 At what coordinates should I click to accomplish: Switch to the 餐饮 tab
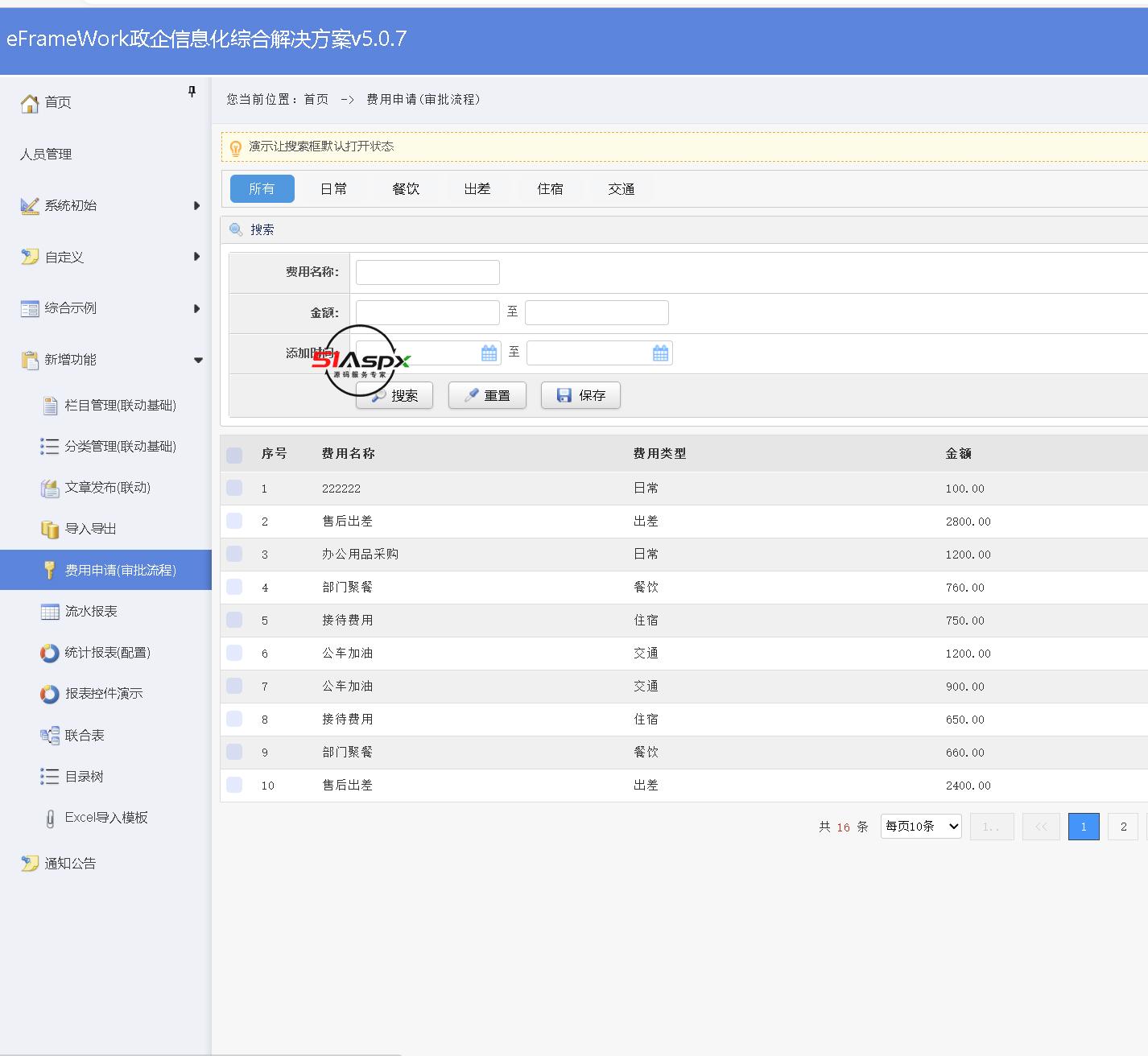point(406,189)
